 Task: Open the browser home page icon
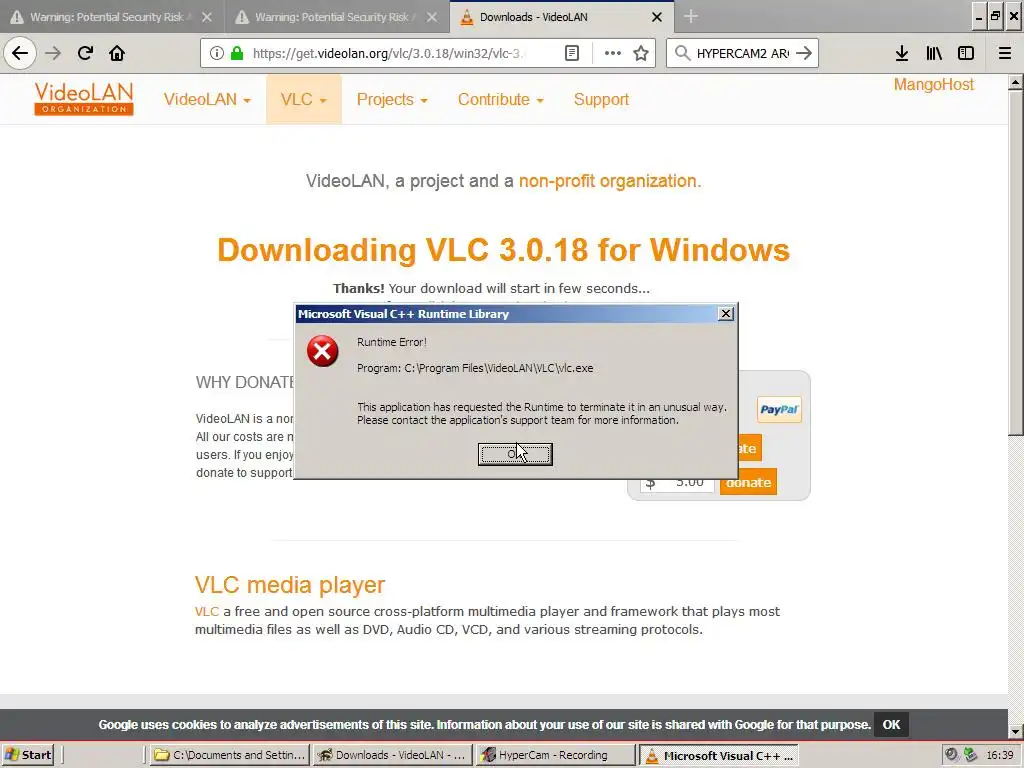(117, 53)
